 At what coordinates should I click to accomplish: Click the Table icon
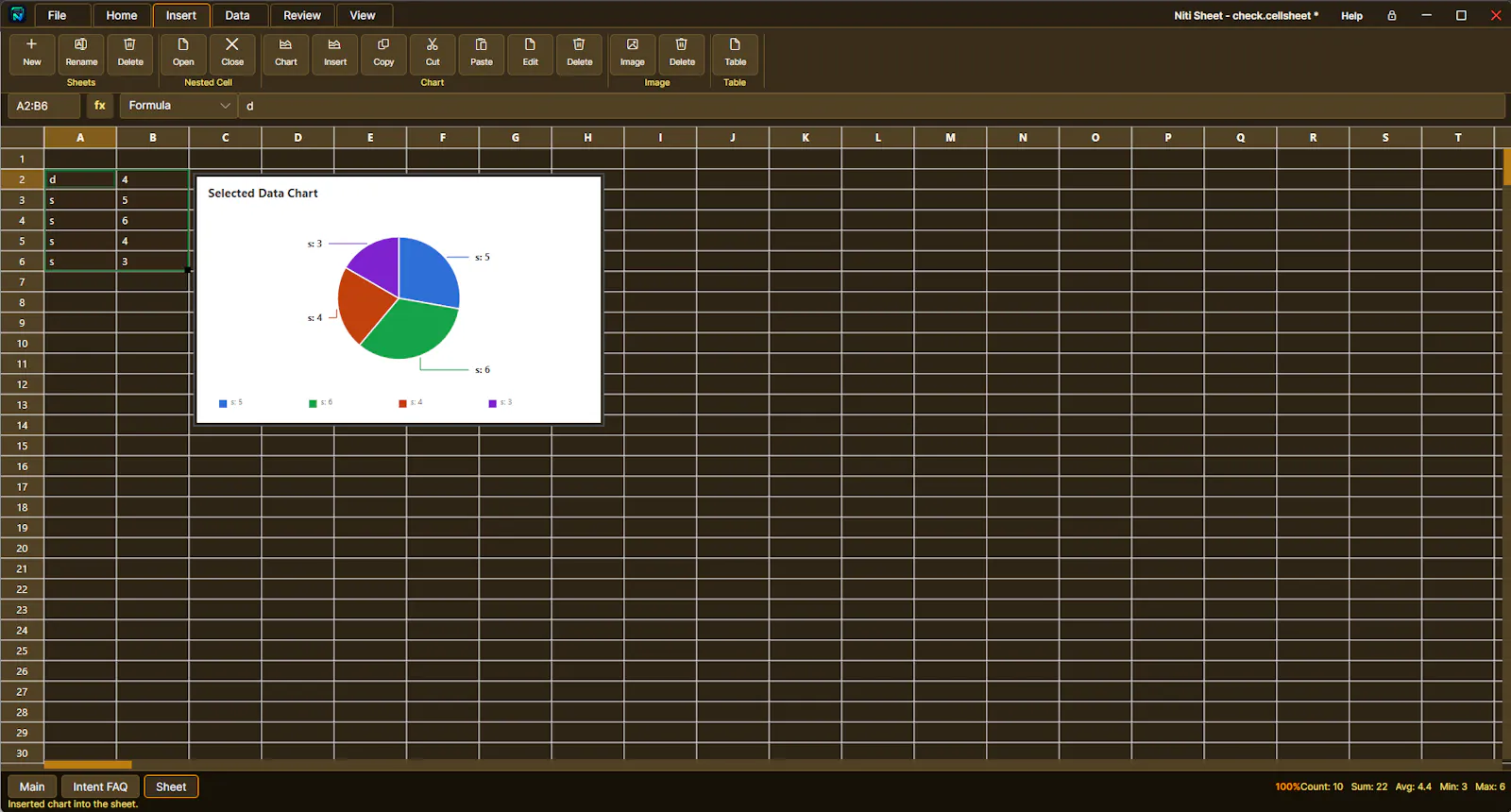[x=736, y=53]
